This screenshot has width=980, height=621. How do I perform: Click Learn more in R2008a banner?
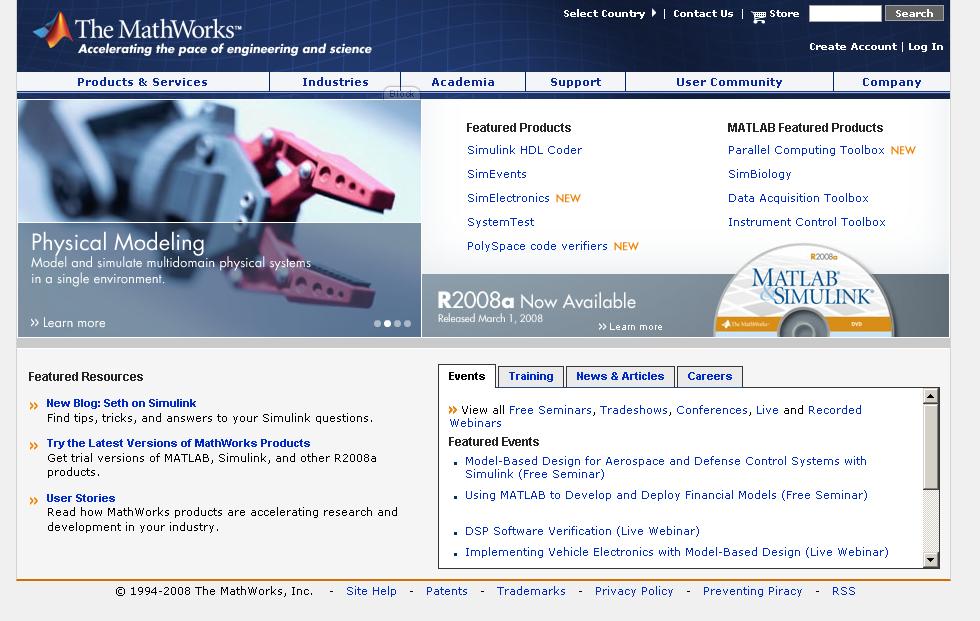click(630, 327)
